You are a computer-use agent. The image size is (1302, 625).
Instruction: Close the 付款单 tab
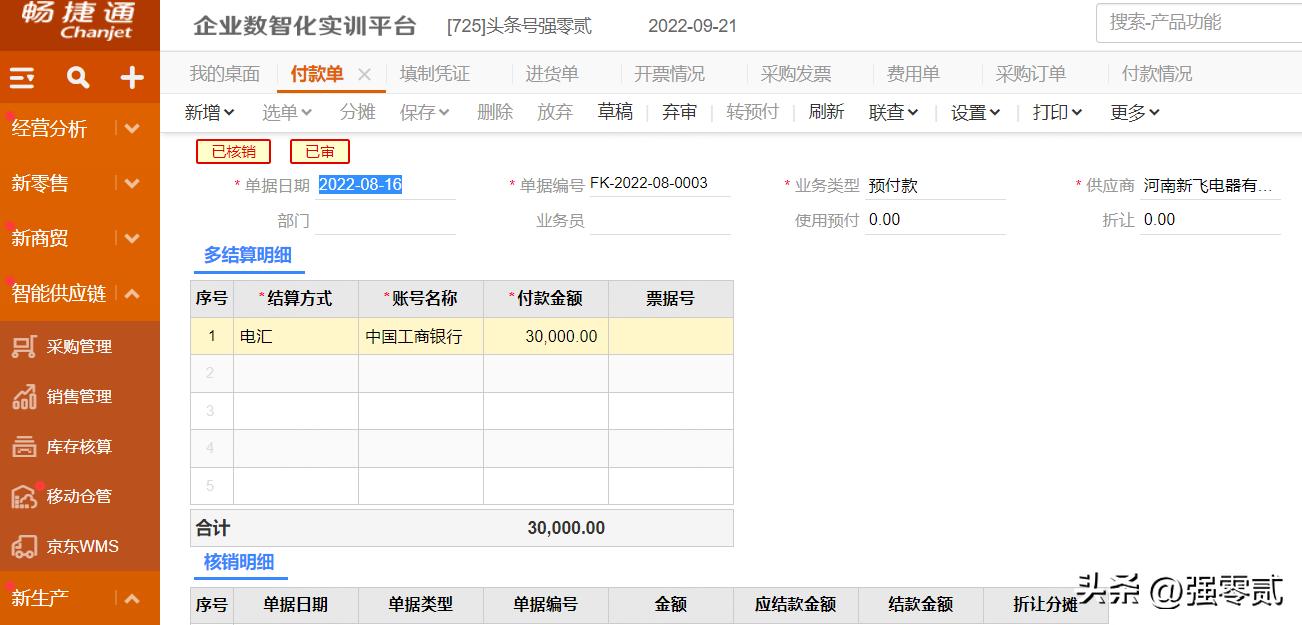pyautogui.click(x=364, y=73)
